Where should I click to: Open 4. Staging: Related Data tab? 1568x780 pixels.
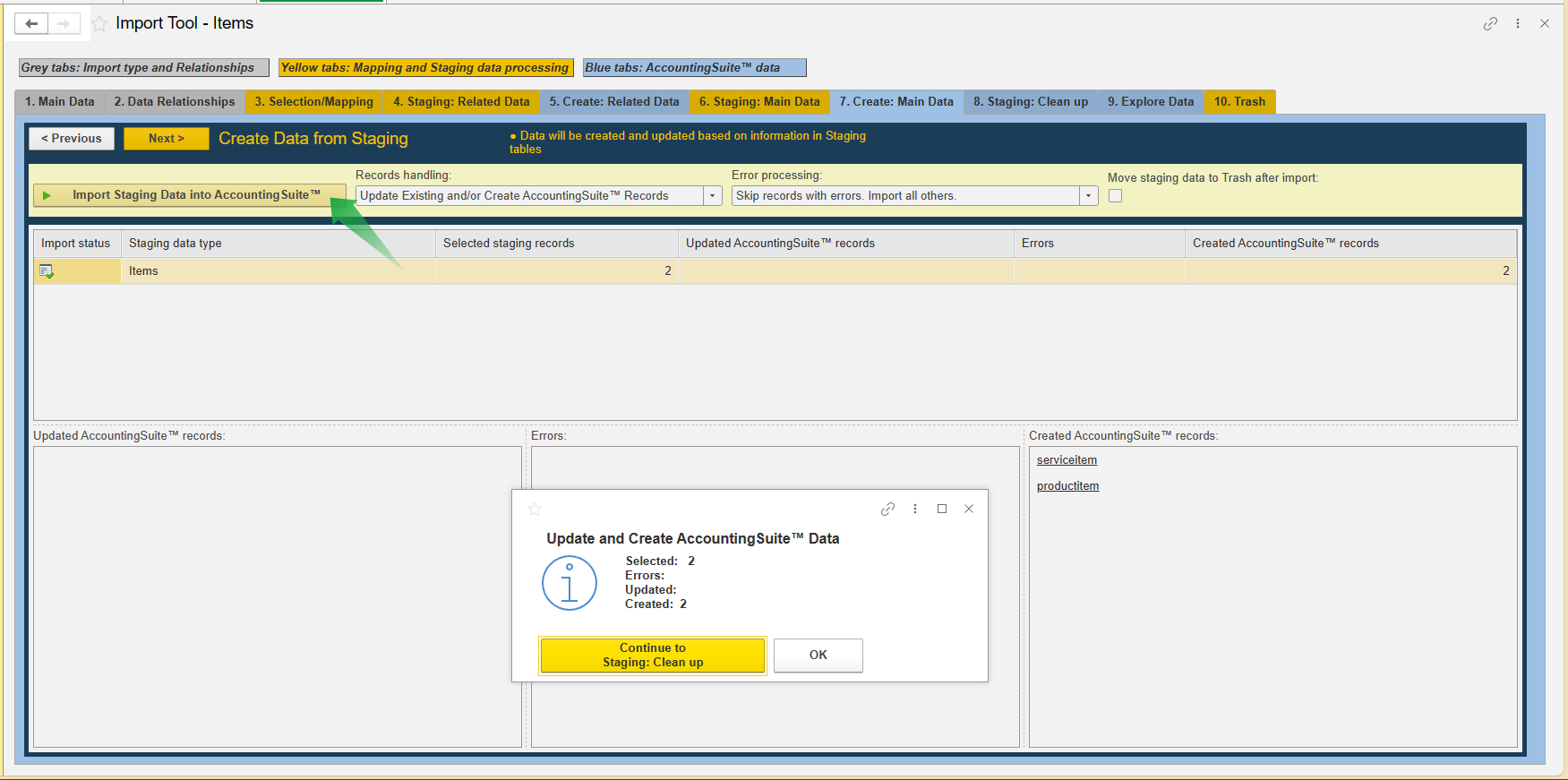coord(461,102)
